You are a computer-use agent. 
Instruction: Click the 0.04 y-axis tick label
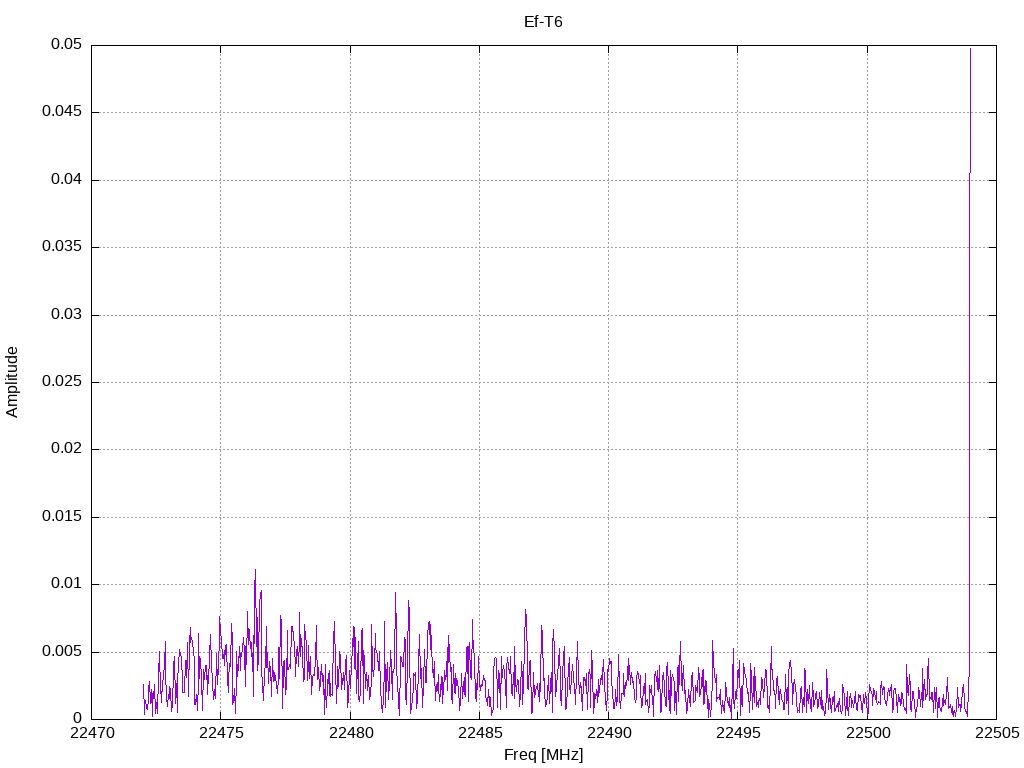coord(66,180)
